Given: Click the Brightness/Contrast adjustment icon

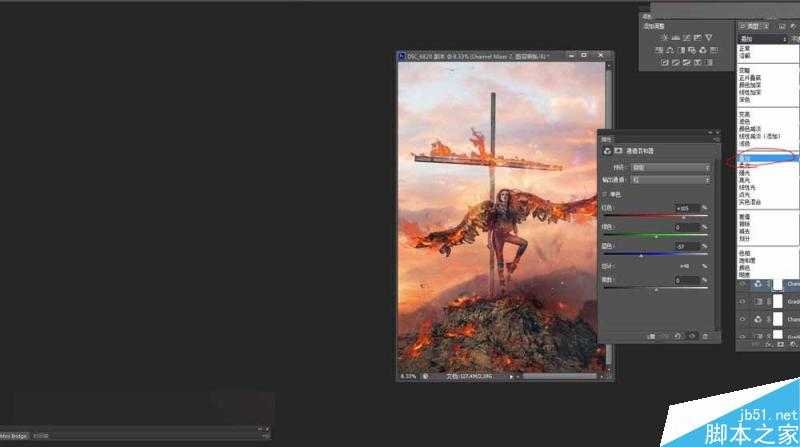Looking at the screenshot, I should [663, 37].
